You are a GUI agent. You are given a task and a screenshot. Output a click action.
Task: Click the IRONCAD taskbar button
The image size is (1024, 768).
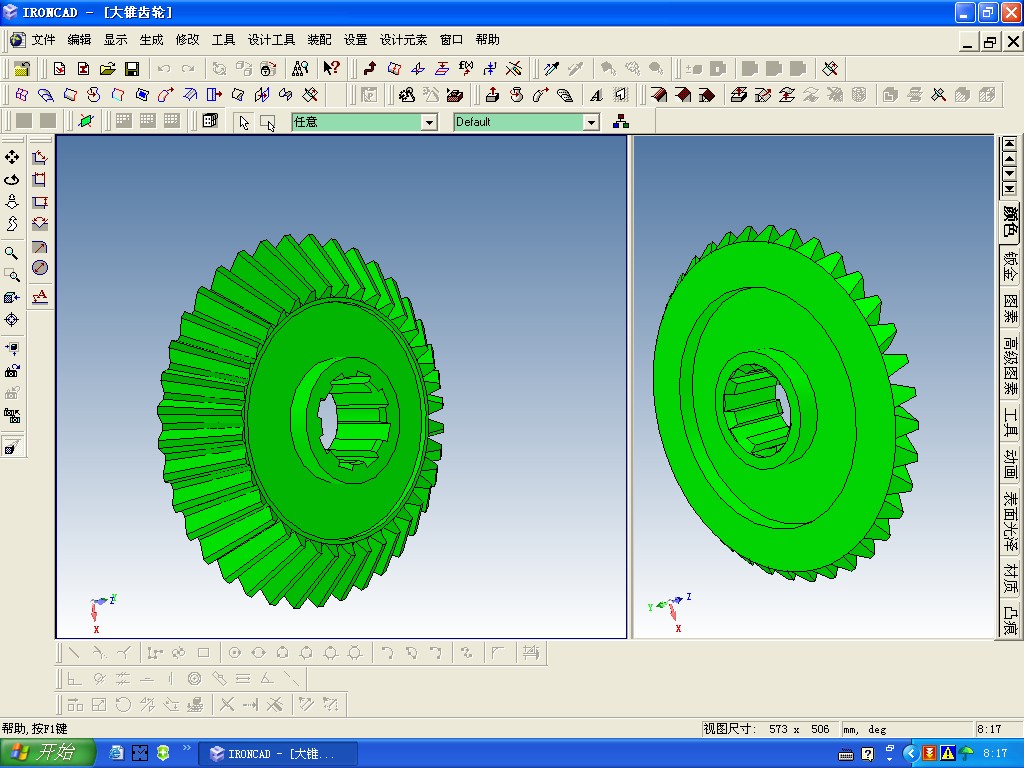point(278,754)
